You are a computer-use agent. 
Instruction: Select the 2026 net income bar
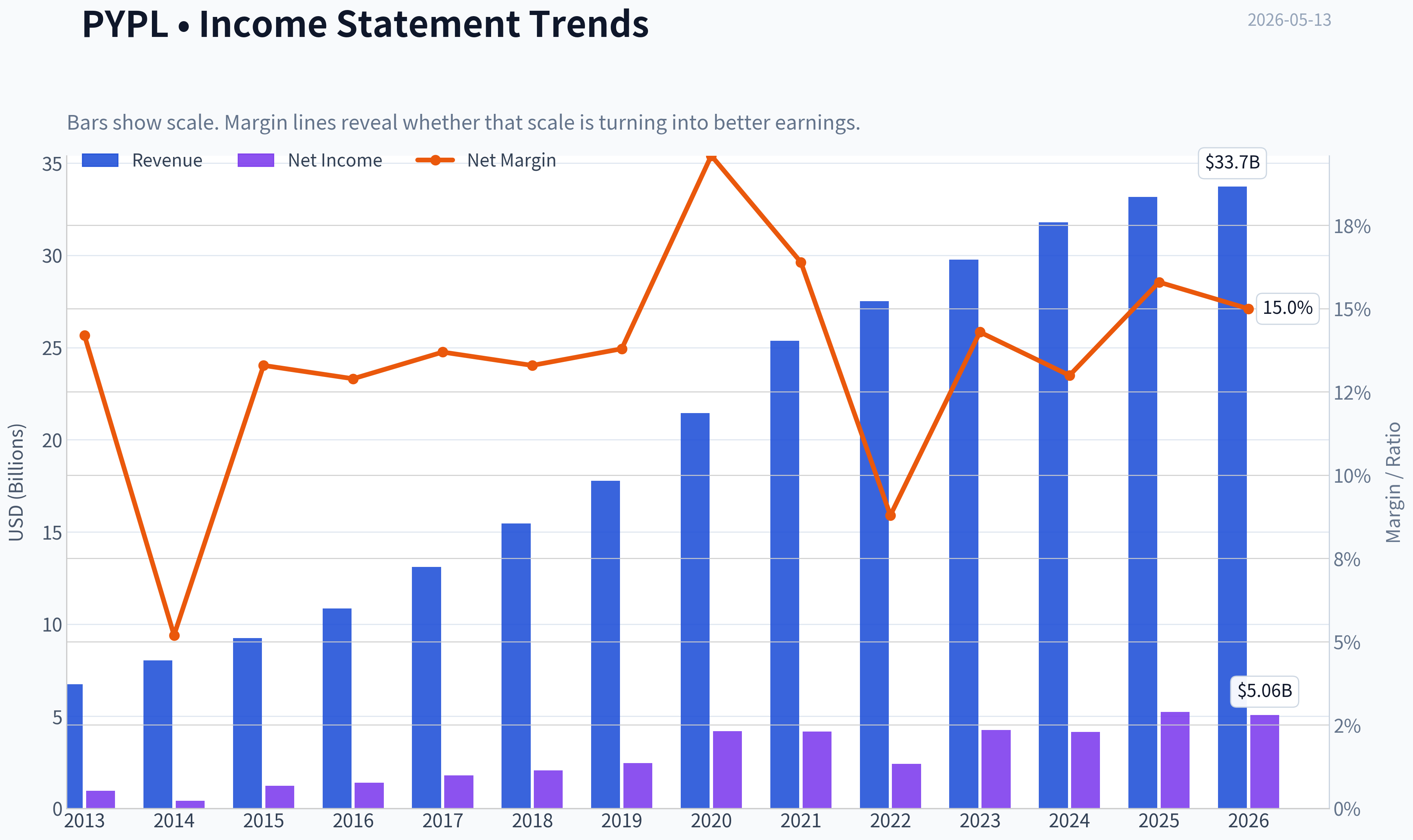pyautogui.click(x=1265, y=761)
